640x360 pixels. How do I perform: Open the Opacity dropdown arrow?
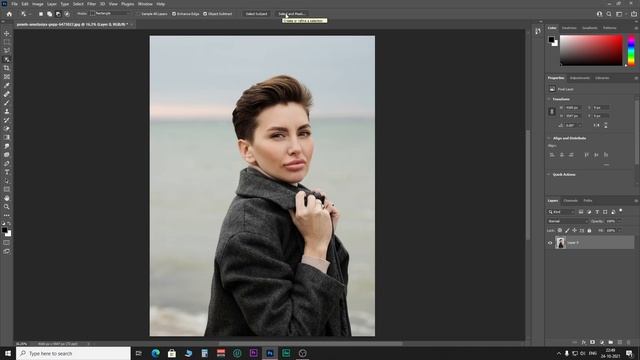[x=619, y=221]
